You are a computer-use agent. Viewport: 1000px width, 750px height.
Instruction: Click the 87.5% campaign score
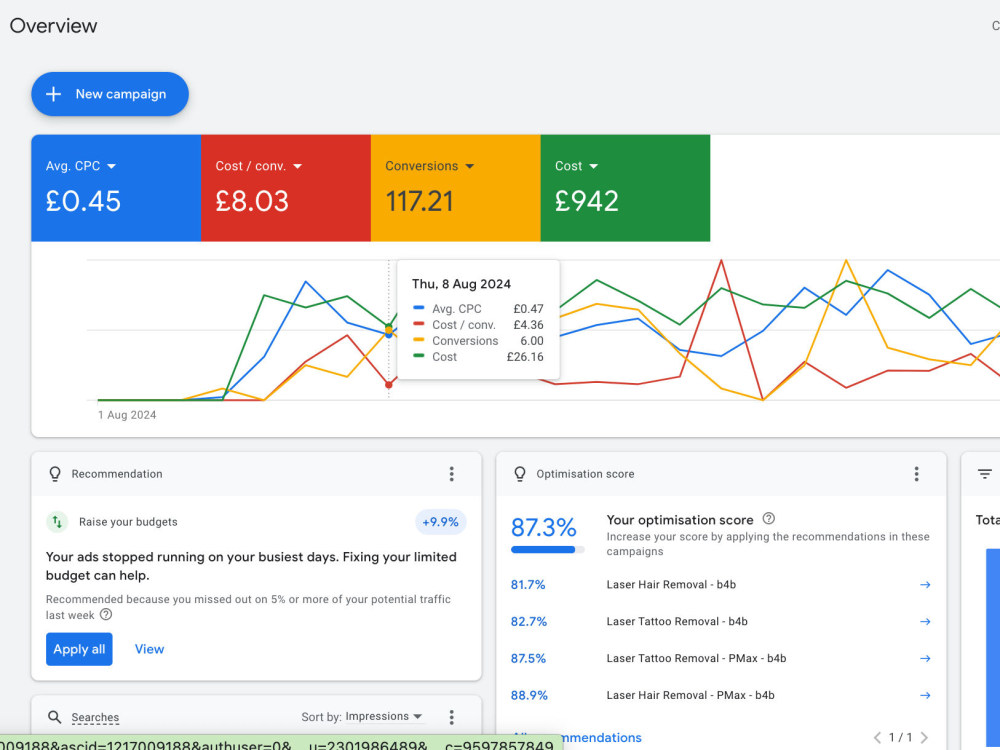(x=528, y=659)
